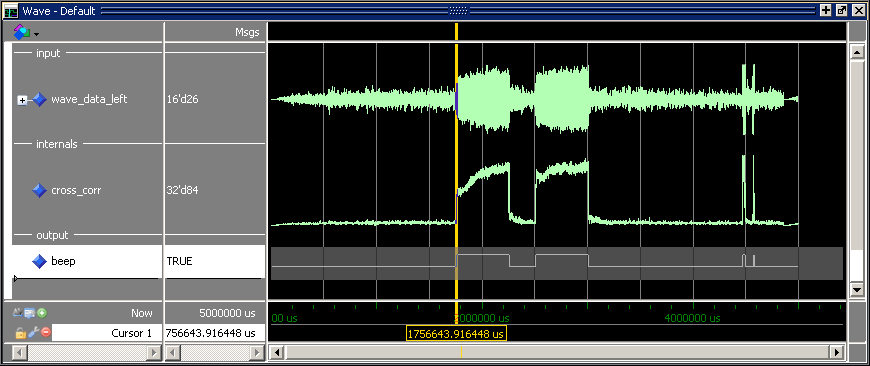Click the Msgs column header
The height and width of the screenshot is (366, 870).
[x=247, y=32]
